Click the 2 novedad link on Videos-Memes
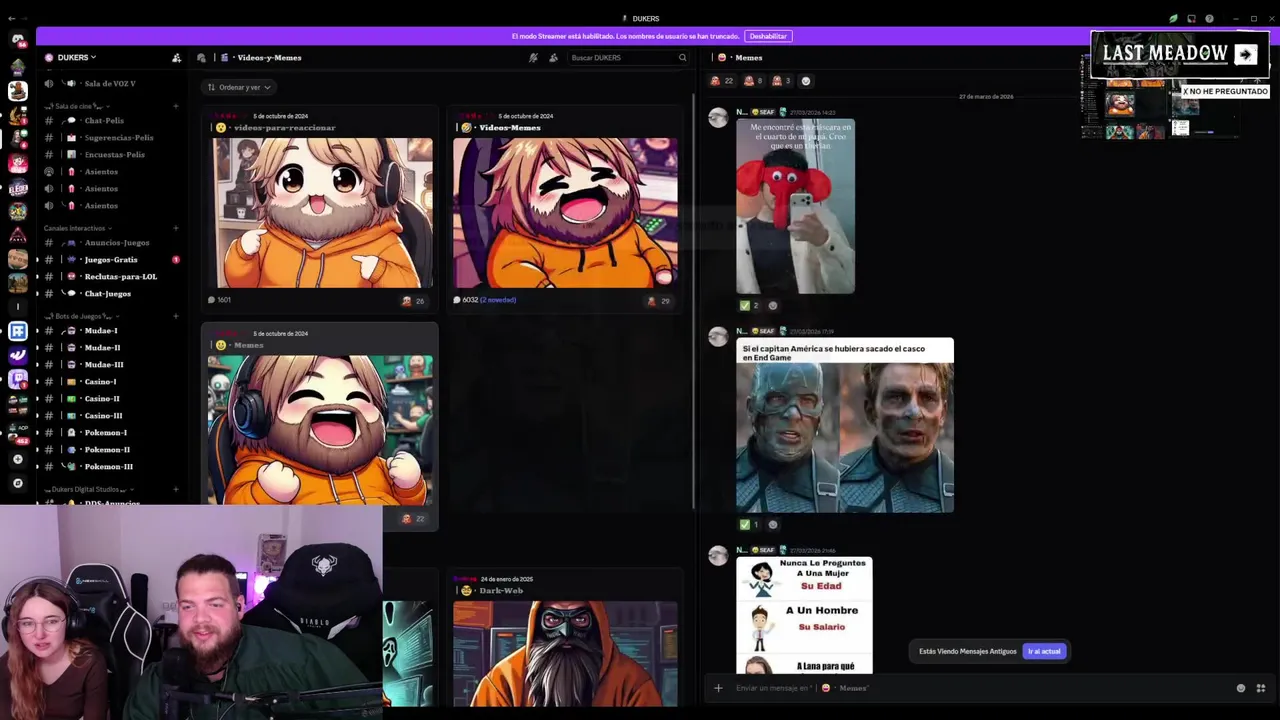The height and width of the screenshot is (720, 1280). pyautogui.click(x=498, y=300)
